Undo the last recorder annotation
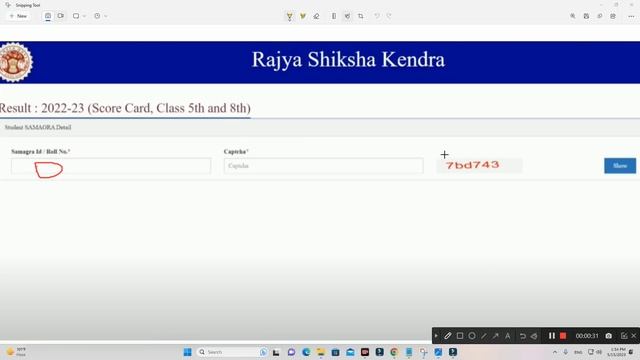Screen dimensions: 640x360 point(522,336)
